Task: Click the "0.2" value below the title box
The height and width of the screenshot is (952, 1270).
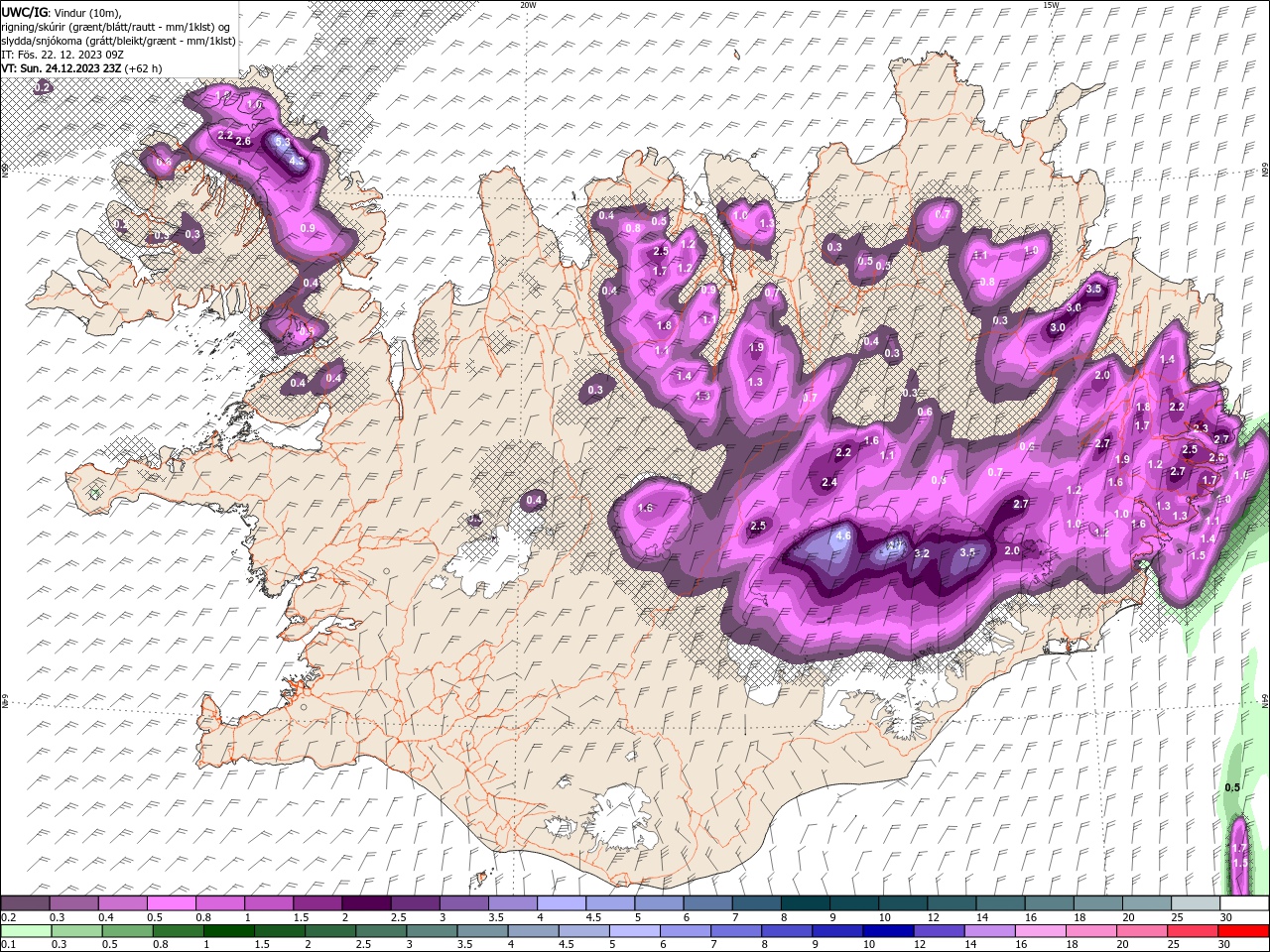Action: (x=43, y=87)
